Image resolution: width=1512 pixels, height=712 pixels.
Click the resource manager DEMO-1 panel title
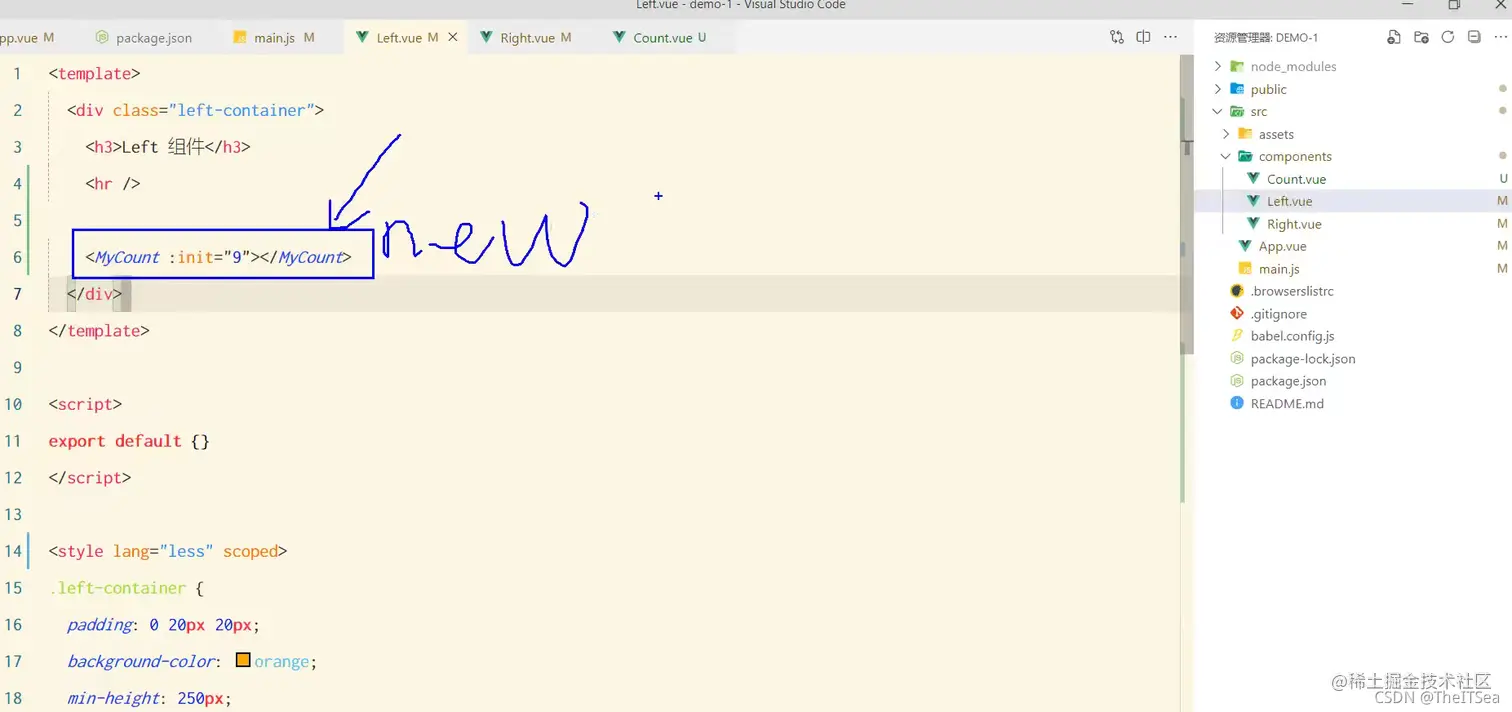click(x=1266, y=38)
